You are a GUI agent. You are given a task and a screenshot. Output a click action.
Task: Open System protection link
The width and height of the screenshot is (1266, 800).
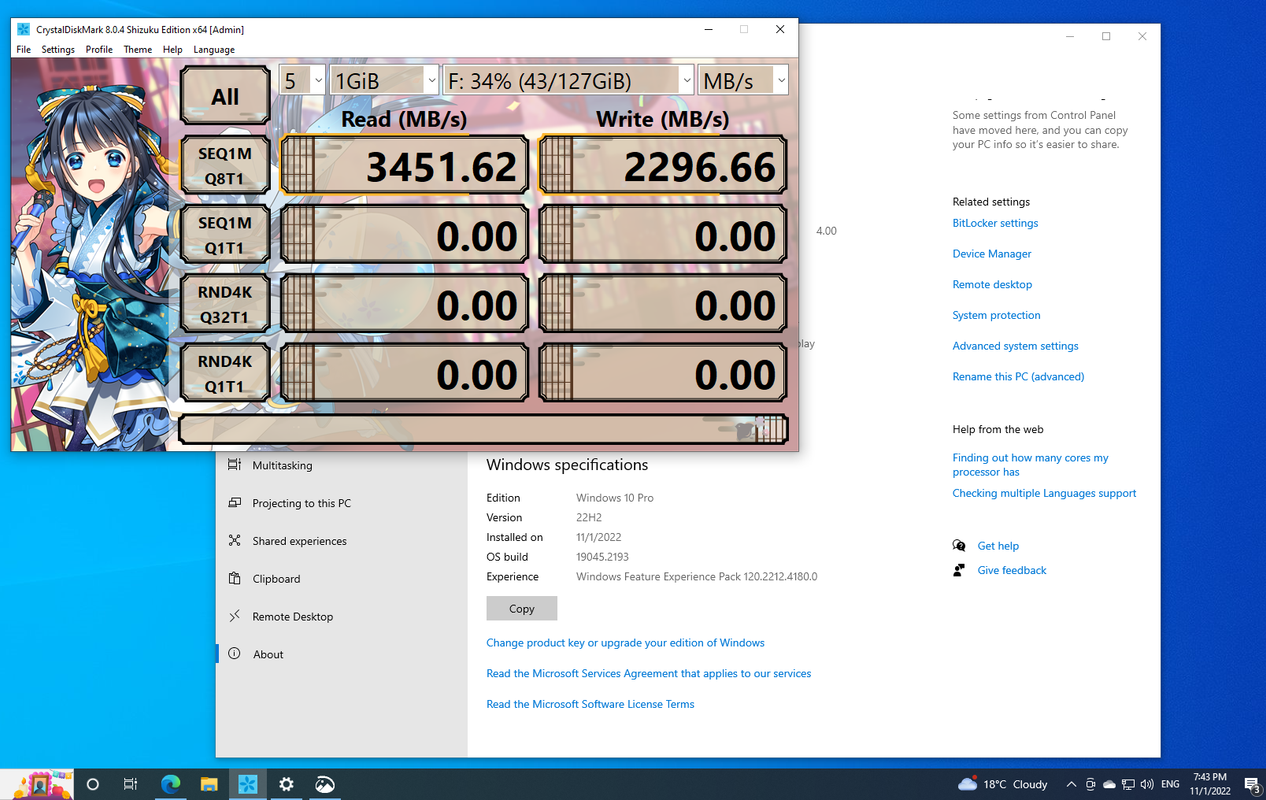996,315
